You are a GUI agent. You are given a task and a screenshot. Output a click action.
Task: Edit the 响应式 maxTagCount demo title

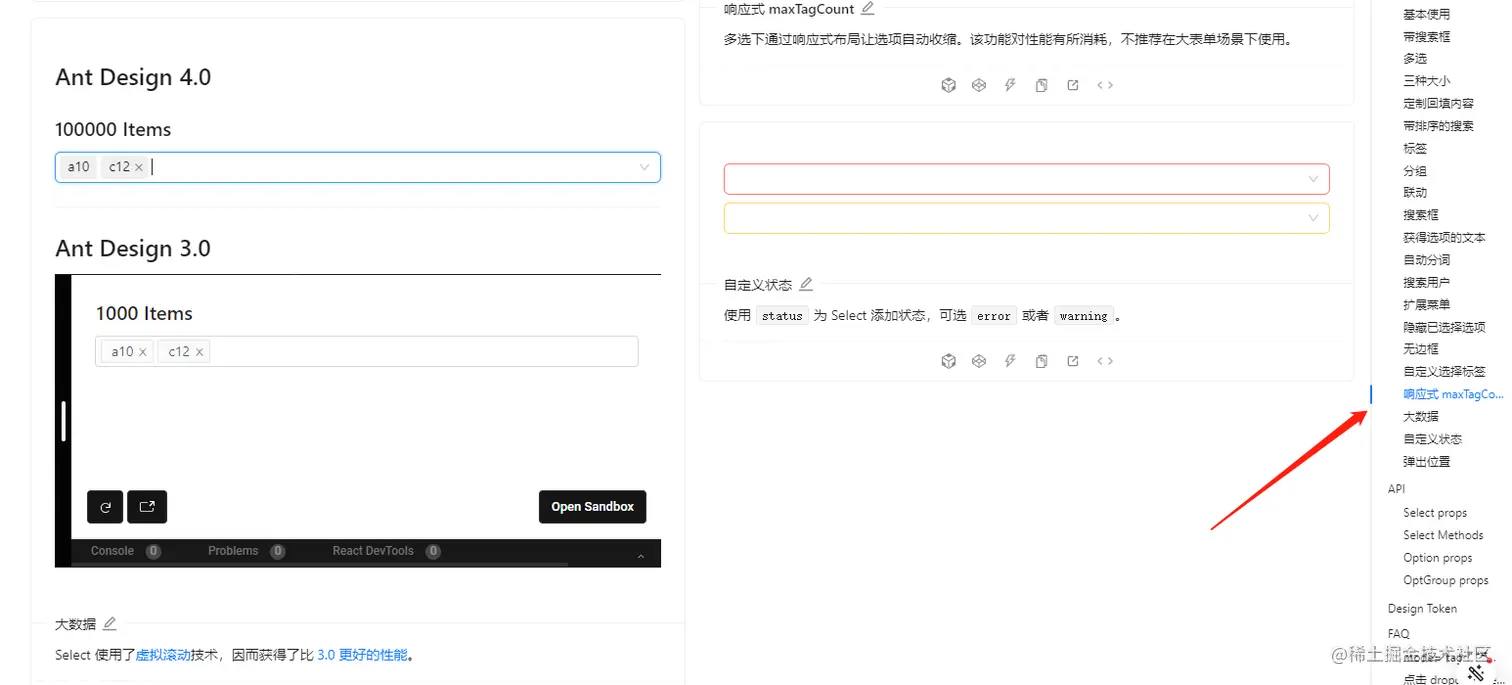[868, 8]
